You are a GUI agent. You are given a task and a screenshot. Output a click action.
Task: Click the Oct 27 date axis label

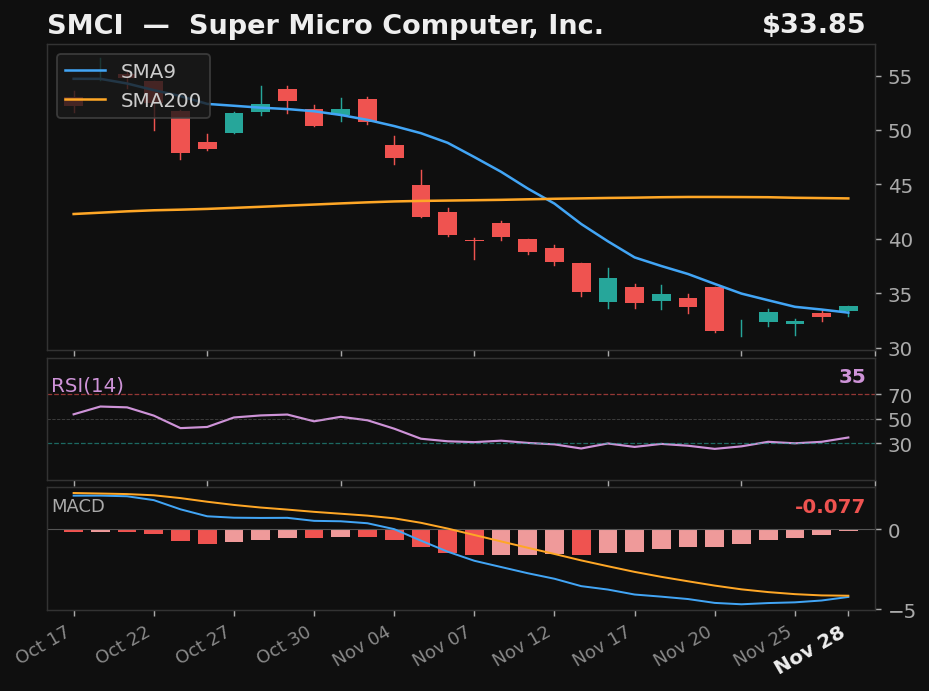(x=202, y=643)
